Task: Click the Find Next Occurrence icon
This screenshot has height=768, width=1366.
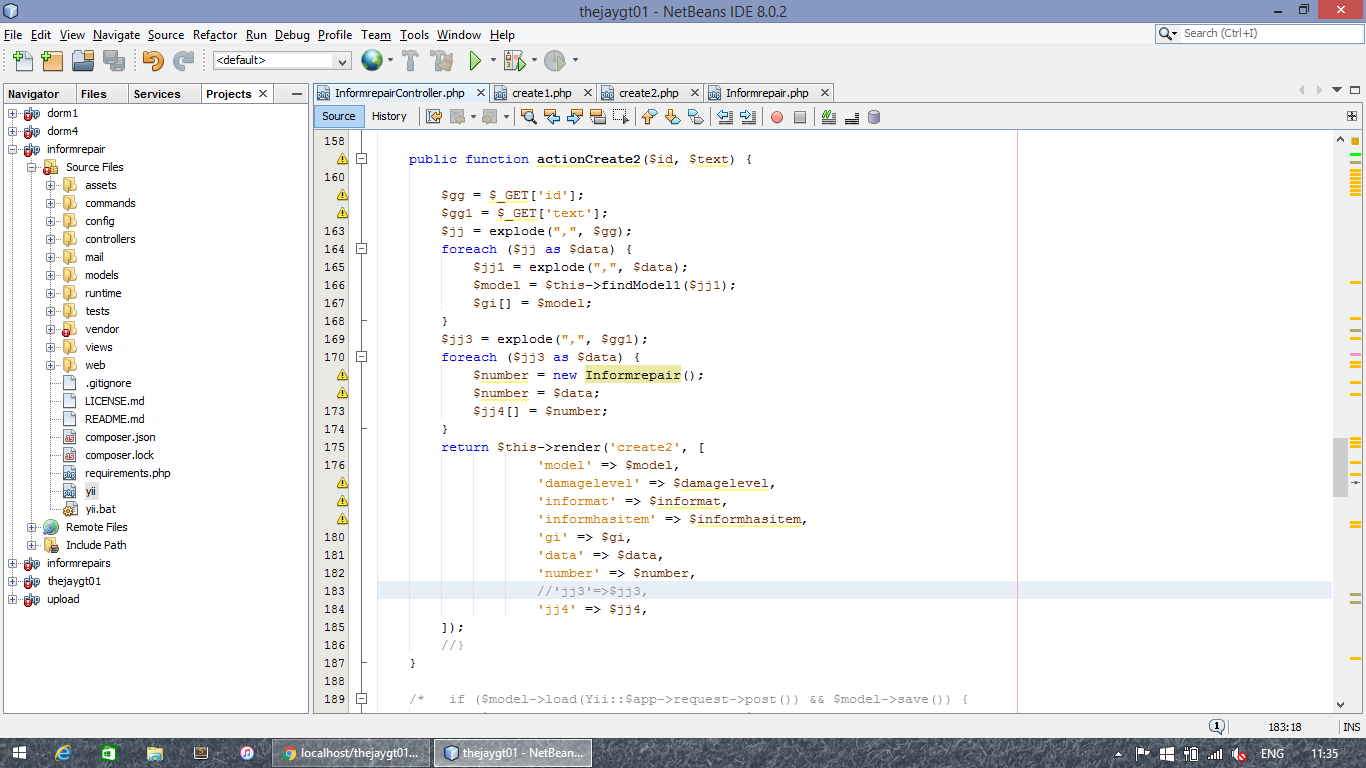Action: [575, 116]
